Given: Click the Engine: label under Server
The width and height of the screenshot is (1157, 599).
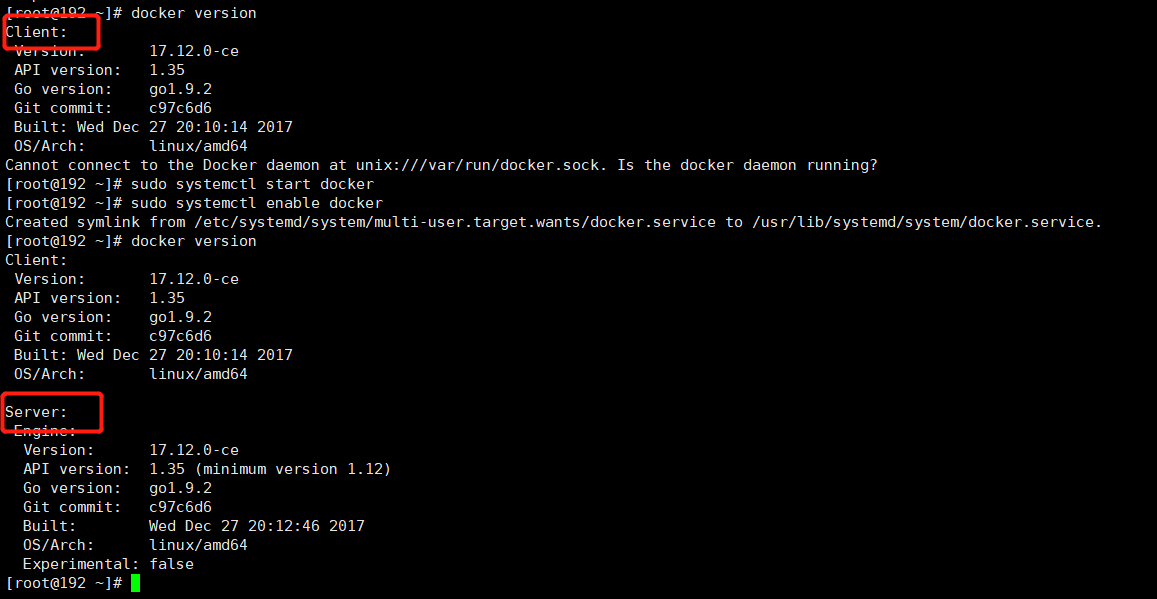Looking at the screenshot, I should tap(45, 431).
